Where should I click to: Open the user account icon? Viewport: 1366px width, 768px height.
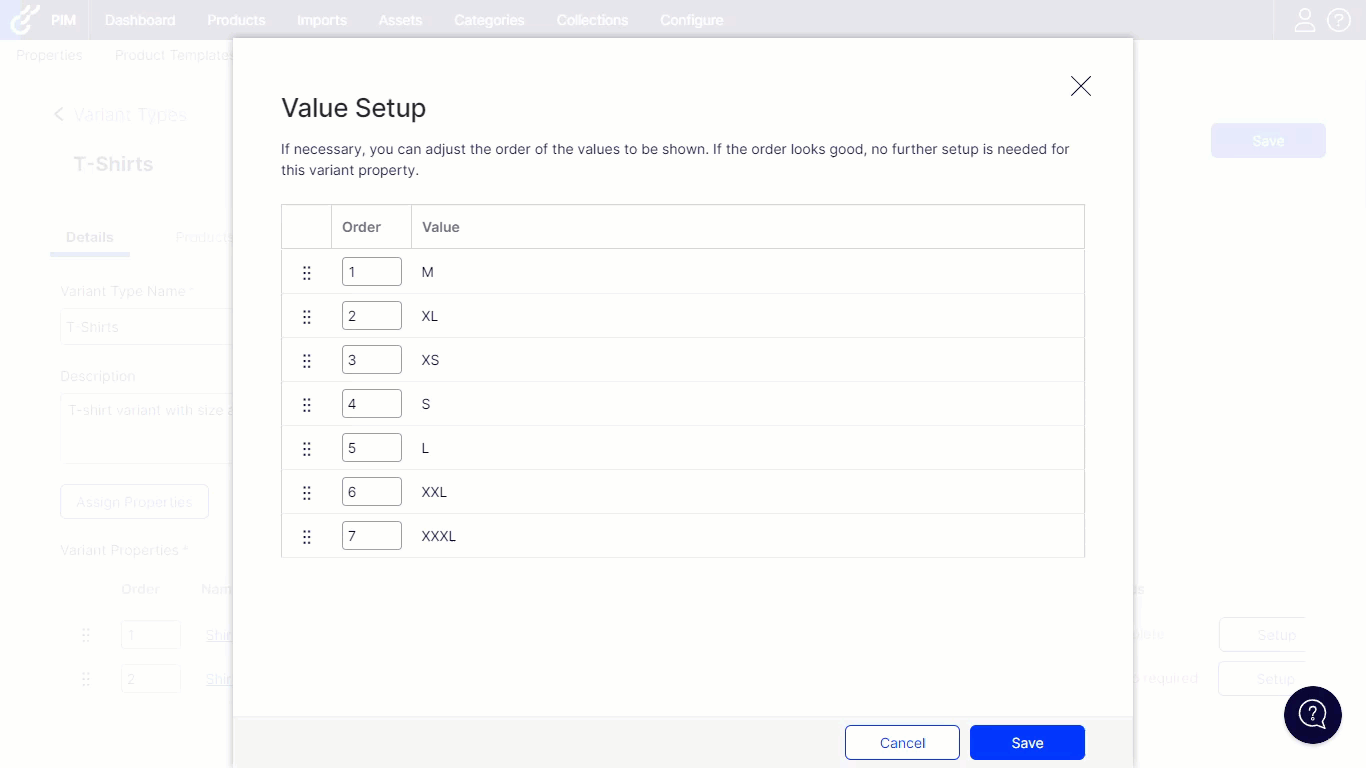(x=1304, y=20)
